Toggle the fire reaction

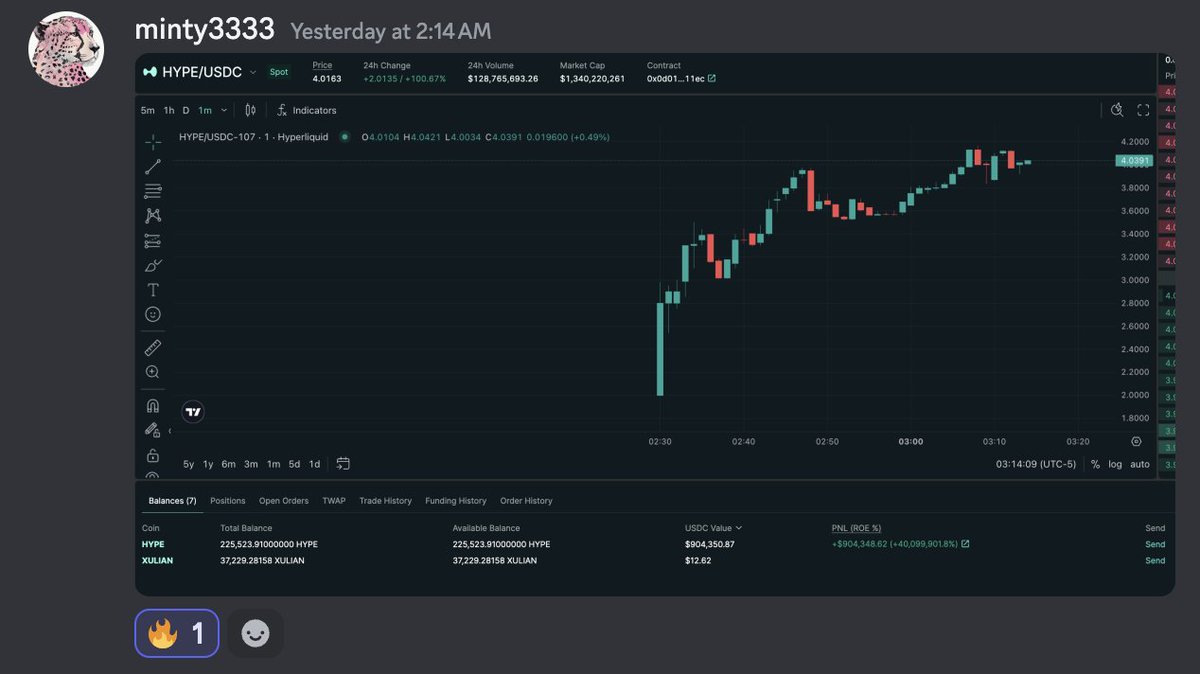tap(177, 633)
